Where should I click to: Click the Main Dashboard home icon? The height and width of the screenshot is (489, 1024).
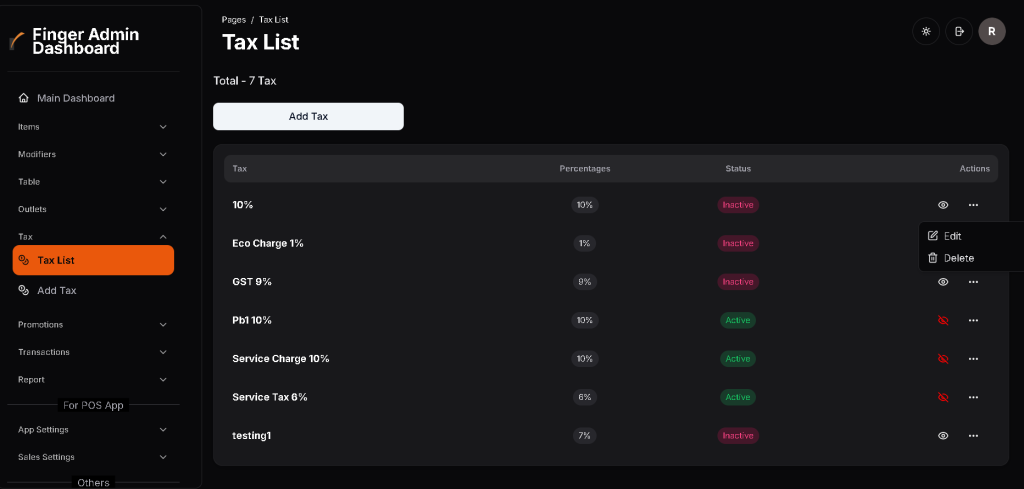click(x=24, y=98)
